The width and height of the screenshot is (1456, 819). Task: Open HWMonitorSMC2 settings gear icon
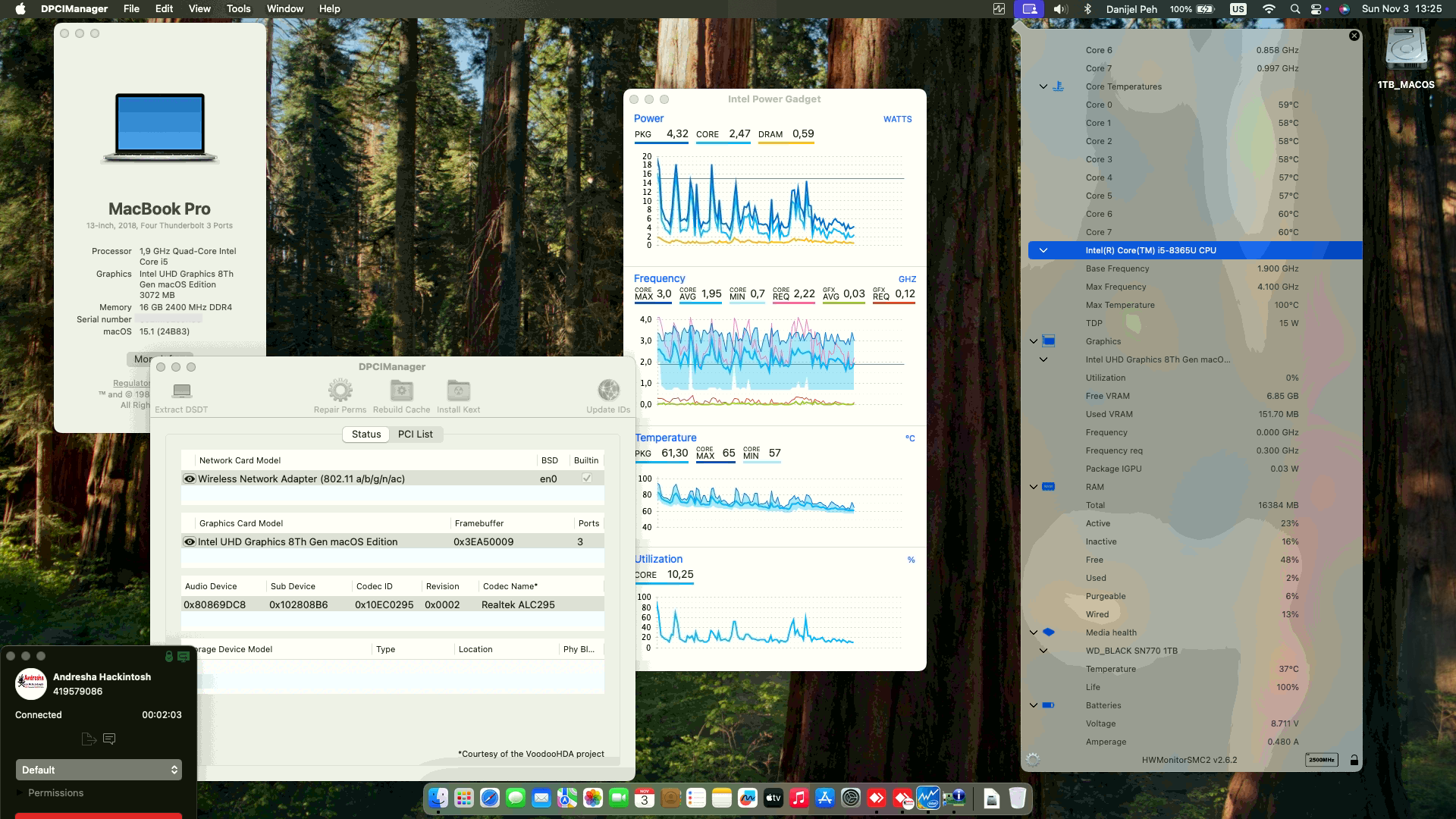[1032, 759]
